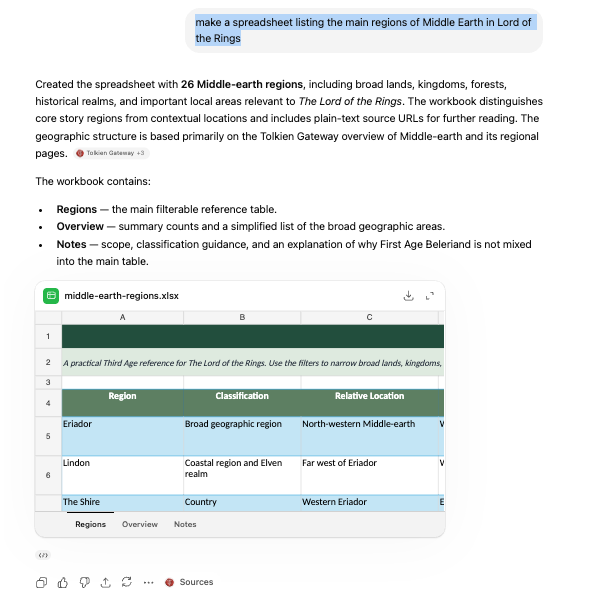This screenshot has height=607, width=606.
Task: Copy the response with the copy icon
Action: [41, 582]
